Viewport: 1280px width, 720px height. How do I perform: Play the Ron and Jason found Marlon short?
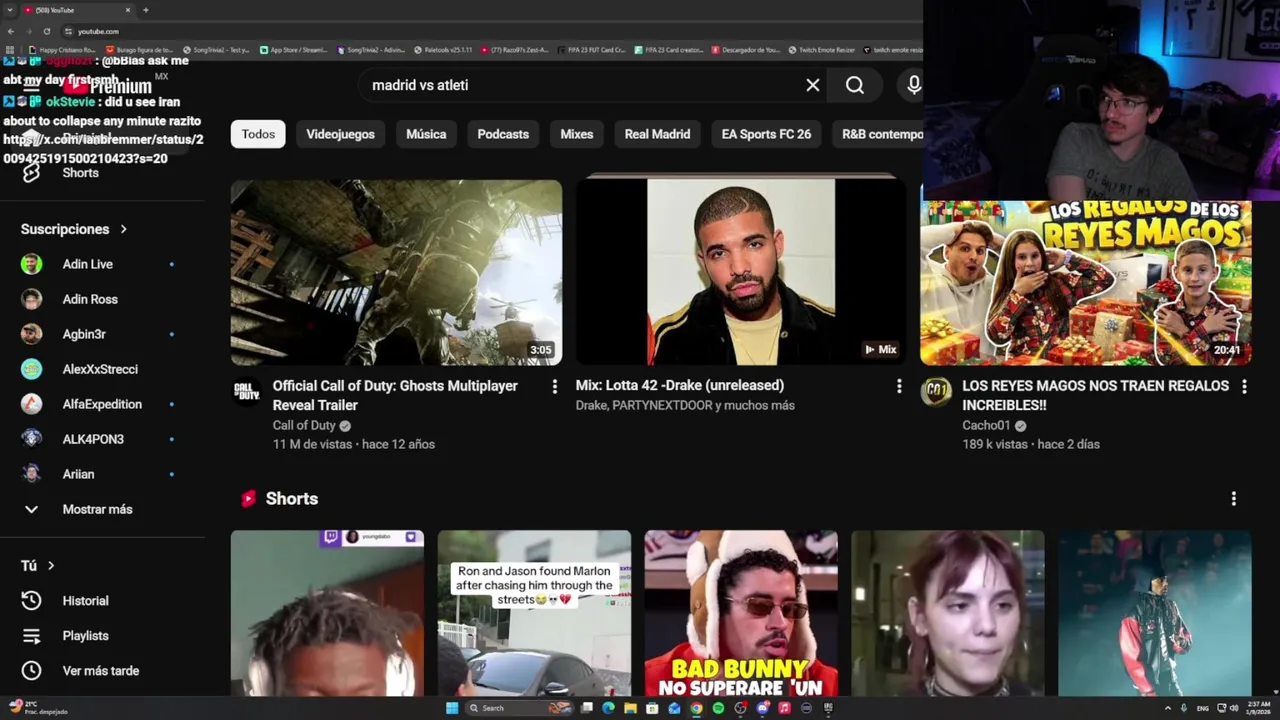coord(534,613)
